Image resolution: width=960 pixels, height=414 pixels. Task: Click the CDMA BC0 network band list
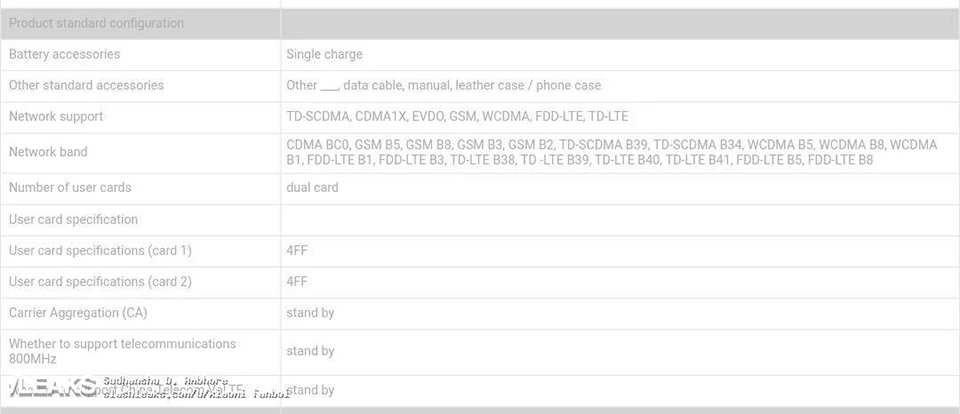pyautogui.click(x=612, y=152)
